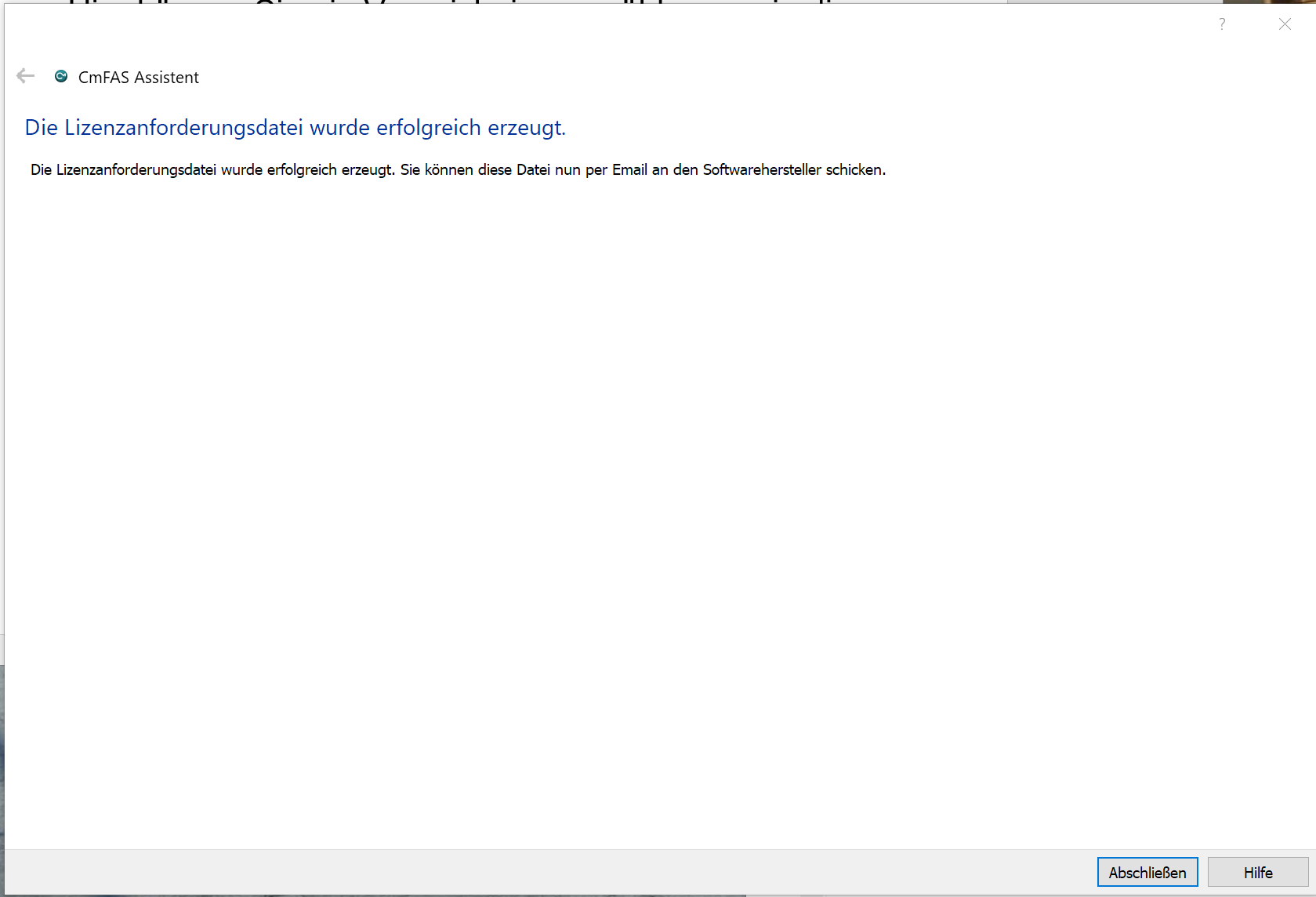Click the CmFAS Assistent logo icon
This screenshot has height=897, width=1316.
coord(61,76)
